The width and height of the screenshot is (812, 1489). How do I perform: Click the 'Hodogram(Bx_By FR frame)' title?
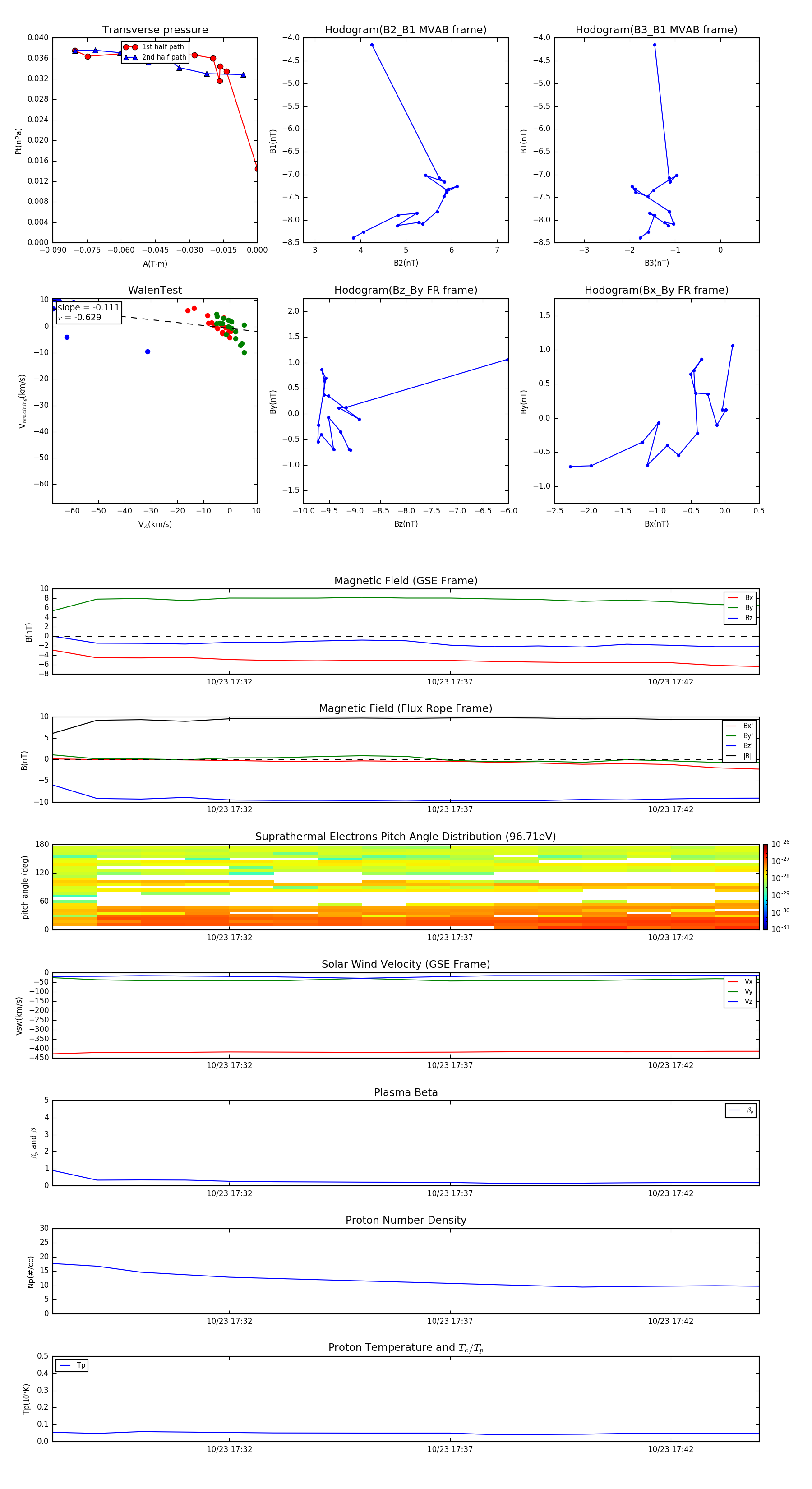[656, 290]
